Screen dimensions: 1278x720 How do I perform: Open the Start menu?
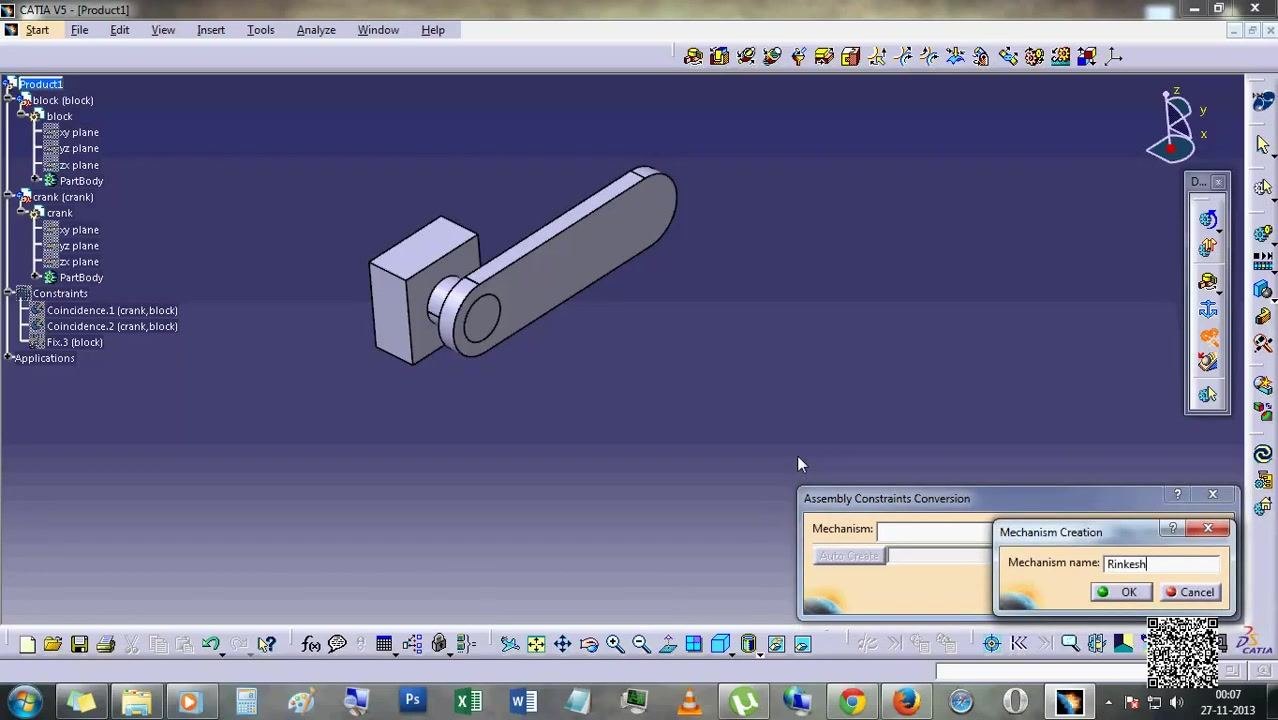[x=37, y=30]
